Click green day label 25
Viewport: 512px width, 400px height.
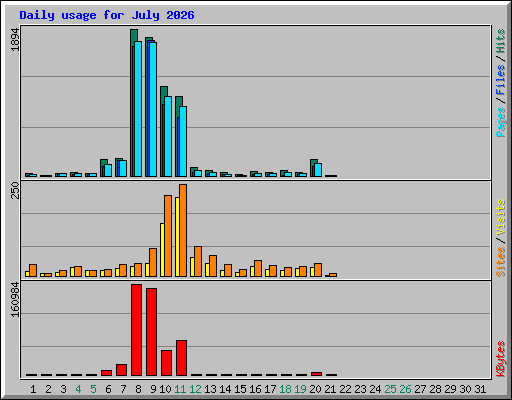coord(390,389)
